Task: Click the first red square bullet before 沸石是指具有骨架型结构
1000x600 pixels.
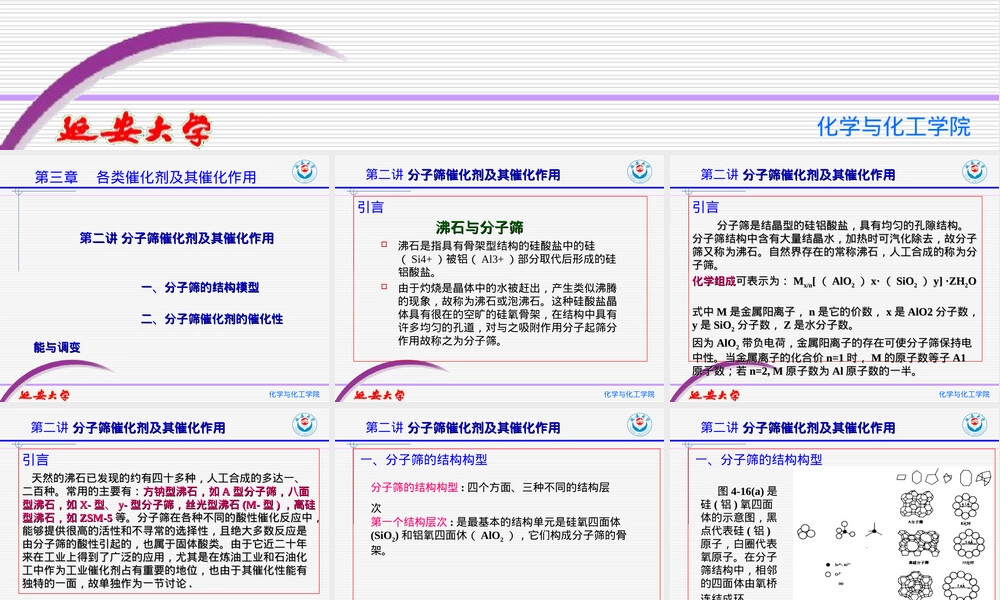Action: click(384, 244)
